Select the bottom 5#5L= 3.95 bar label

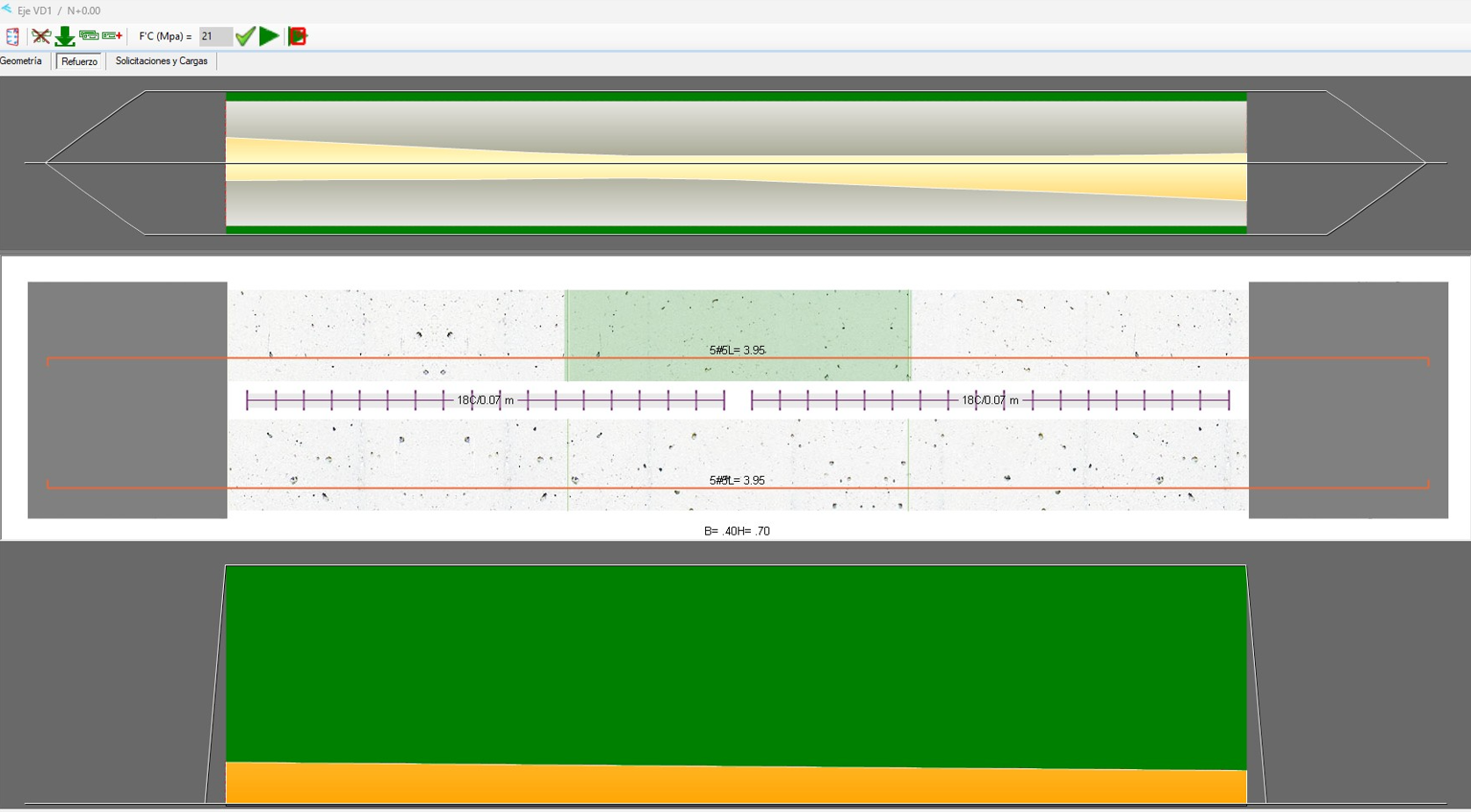coord(737,480)
